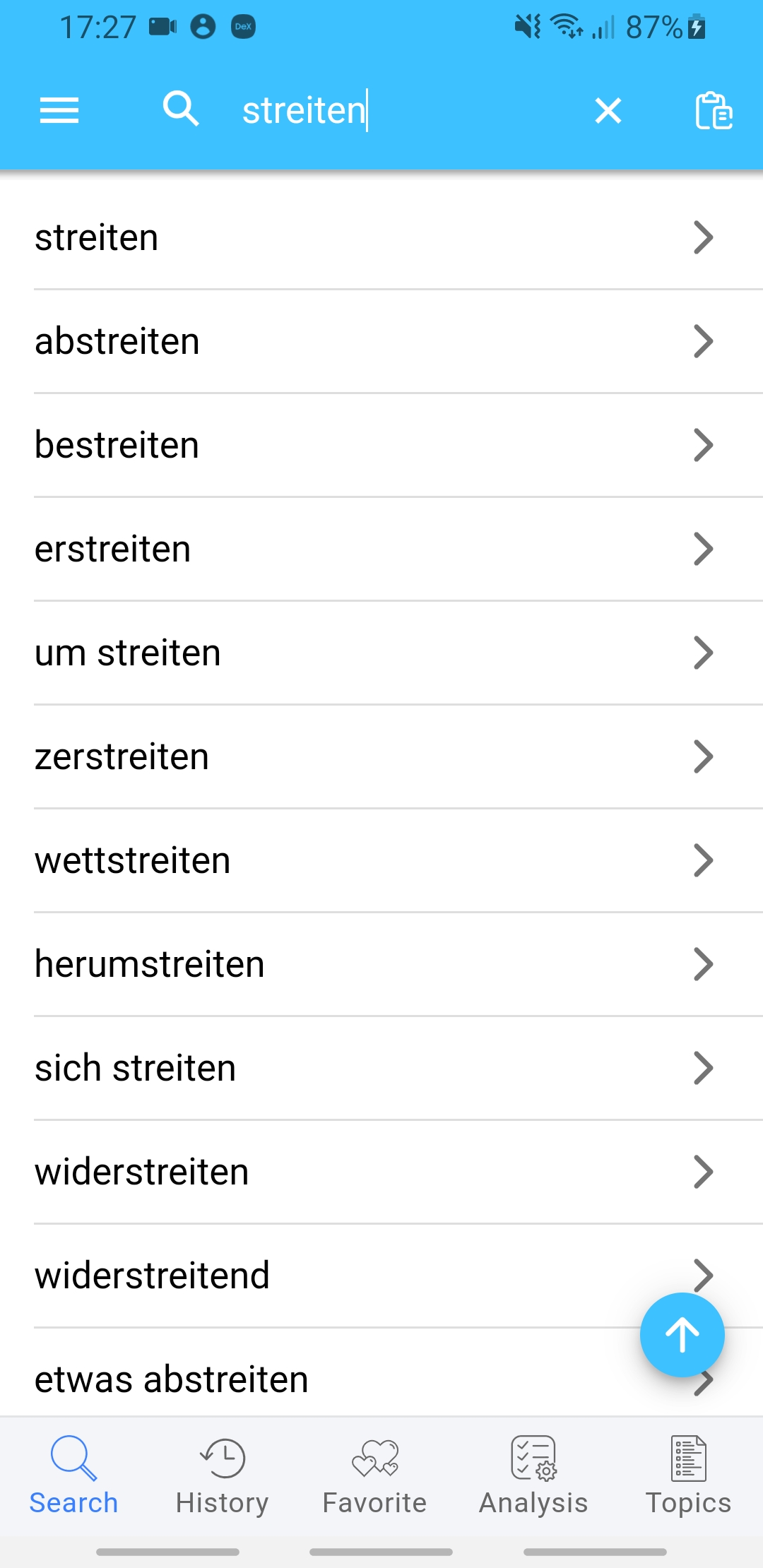Tap the chevron beside 'herumstreiten'
763x1568 pixels.
[x=703, y=964]
